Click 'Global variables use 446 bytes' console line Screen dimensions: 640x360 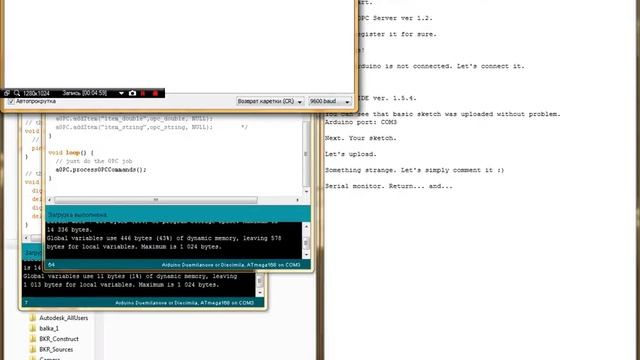tap(164, 238)
